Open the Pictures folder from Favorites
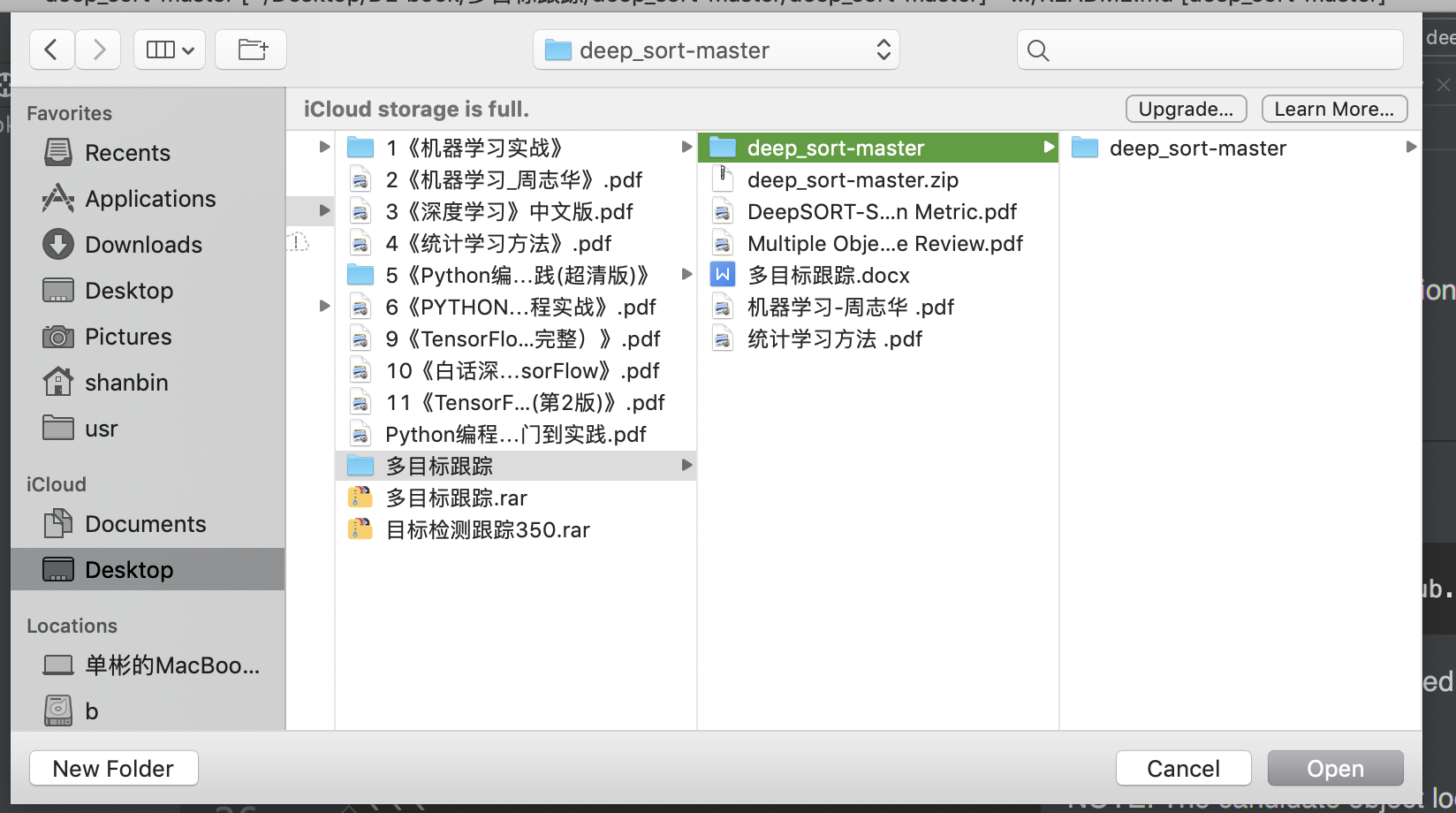This screenshot has height=813, width=1456. coord(129,336)
